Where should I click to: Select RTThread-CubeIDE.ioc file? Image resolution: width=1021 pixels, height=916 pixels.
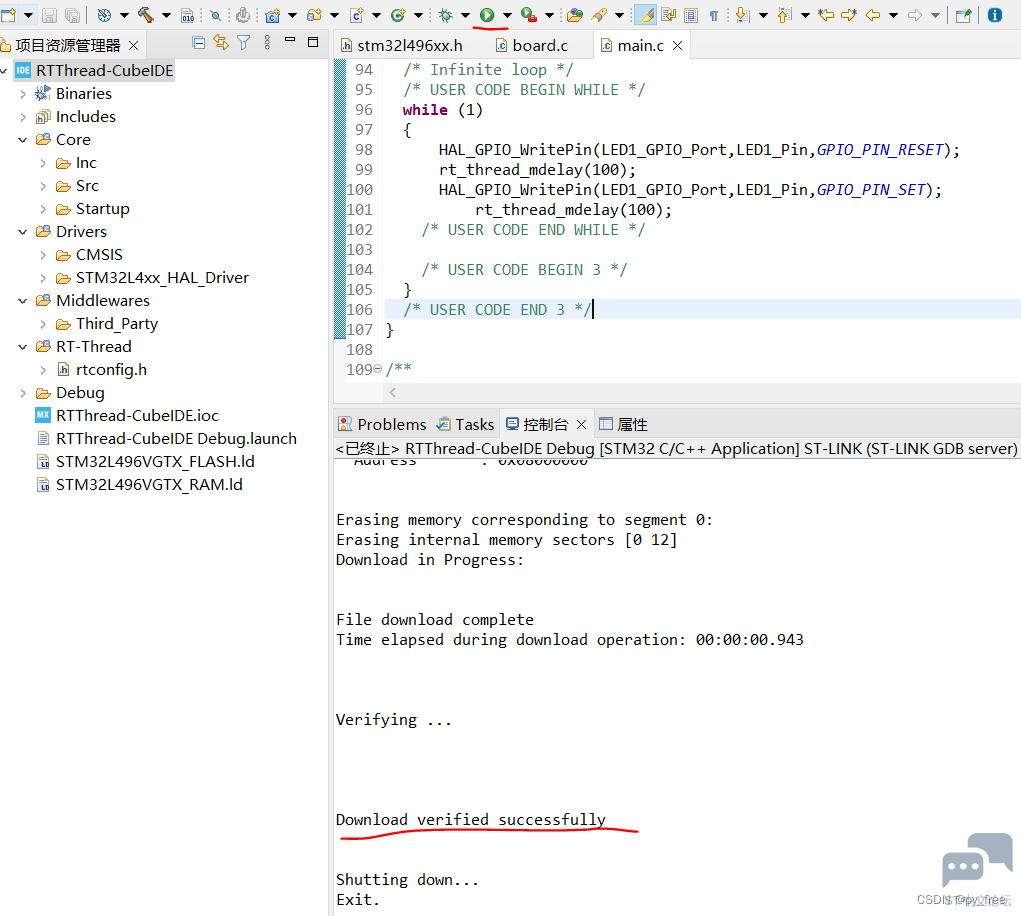pos(137,415)
